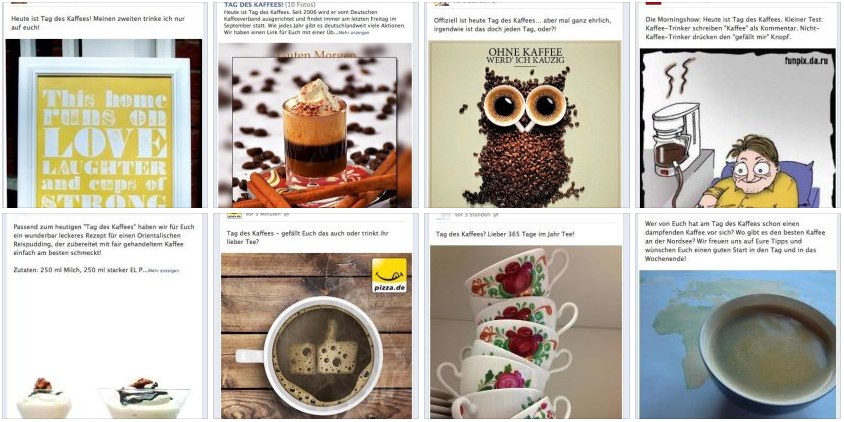Click the thumbs-up symbol in the coffee foam
This screenshot has width=844, height=422.
coord(323,351)
